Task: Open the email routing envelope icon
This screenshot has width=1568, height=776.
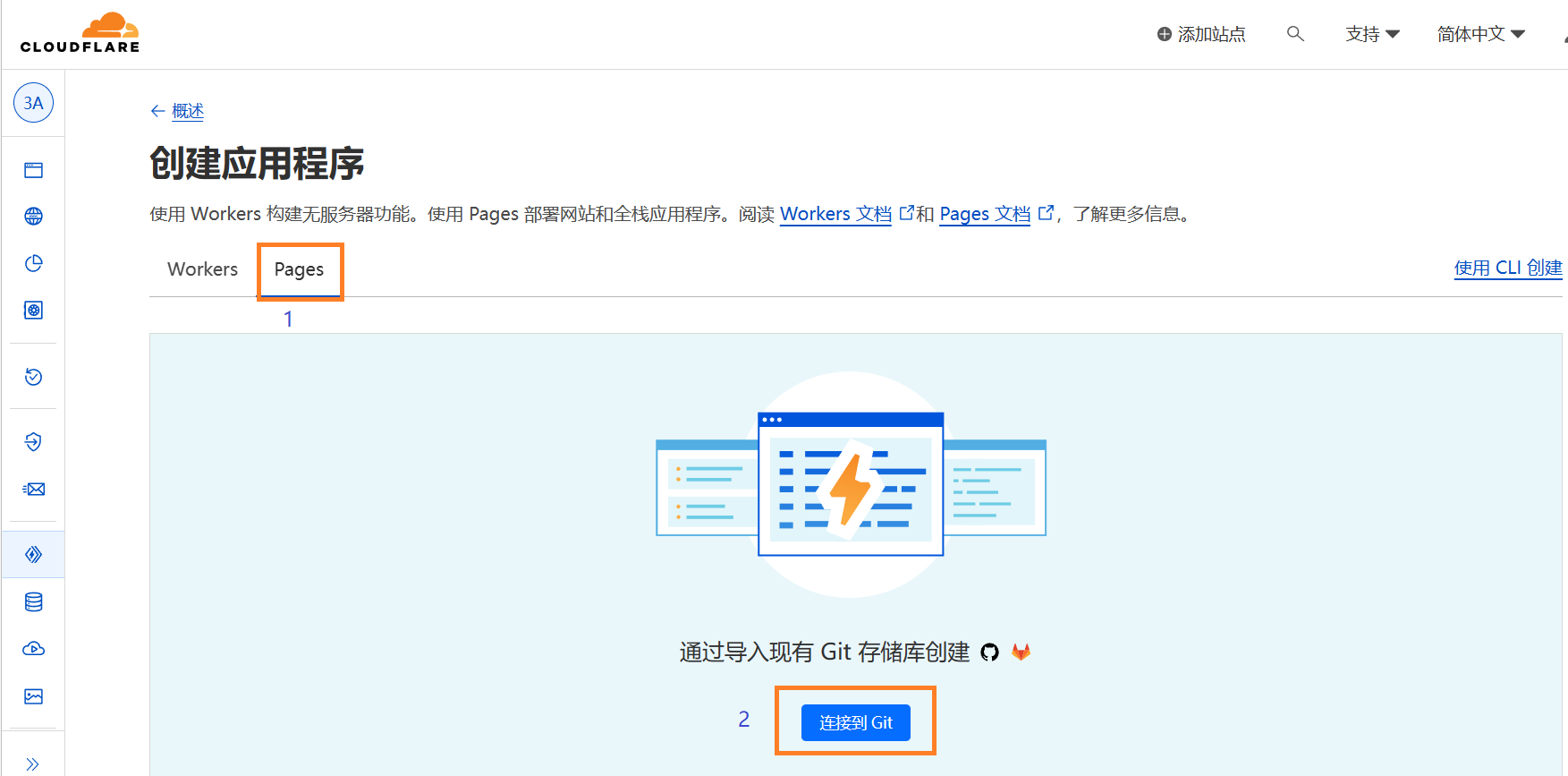Action: 33,489
